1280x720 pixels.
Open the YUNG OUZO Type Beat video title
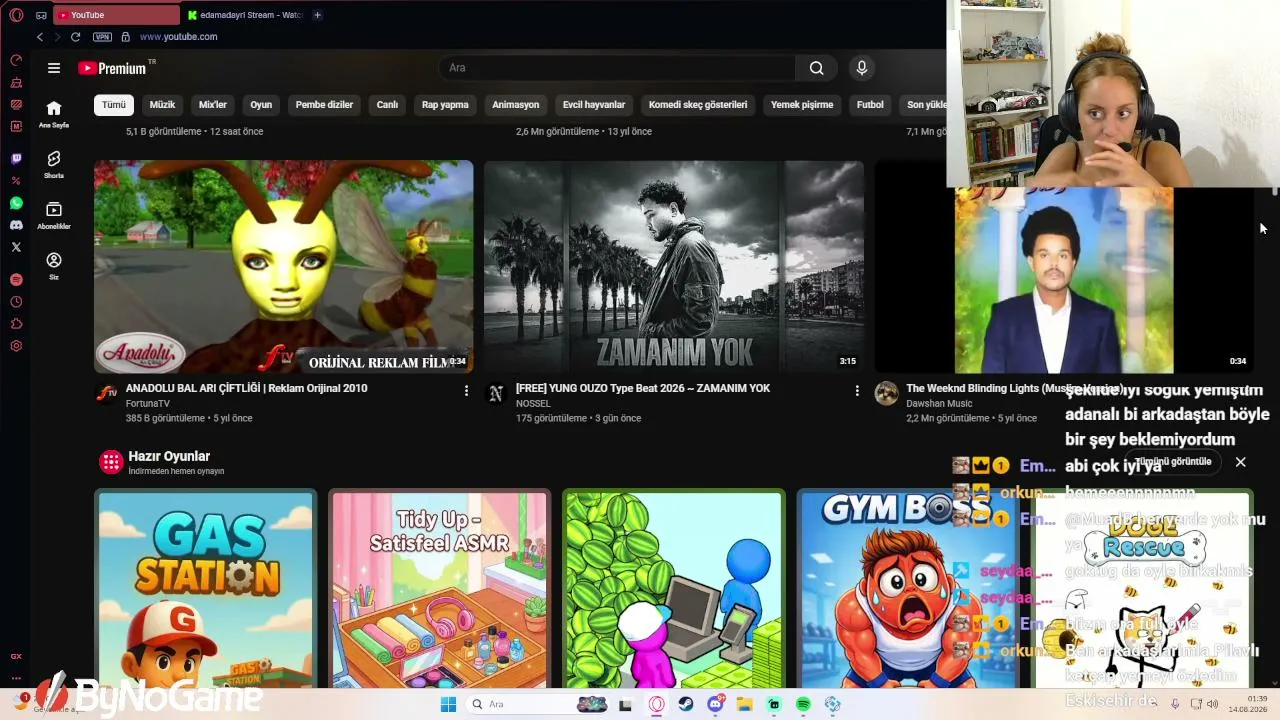pos(643,388)
